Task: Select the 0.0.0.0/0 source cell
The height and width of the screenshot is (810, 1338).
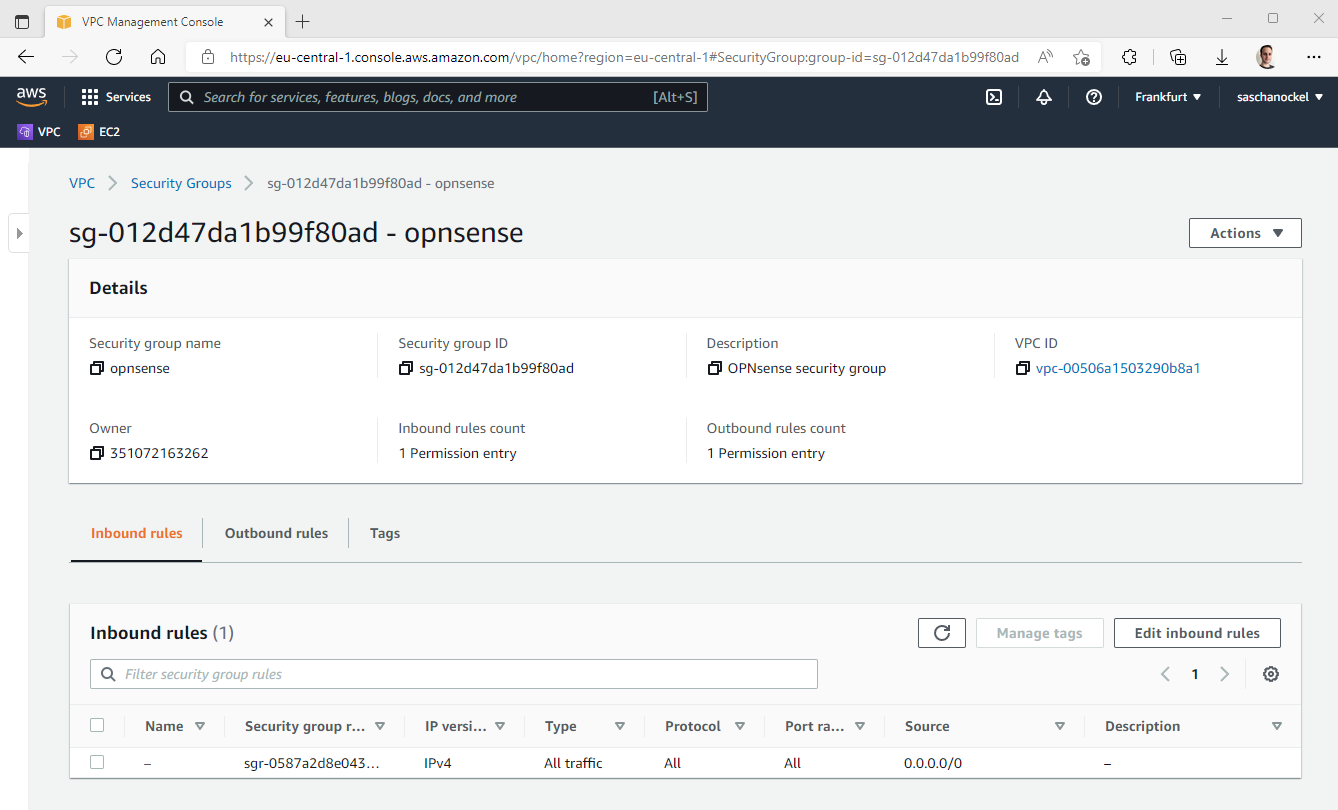Action: pyautogui.click(x=933, y=763)
